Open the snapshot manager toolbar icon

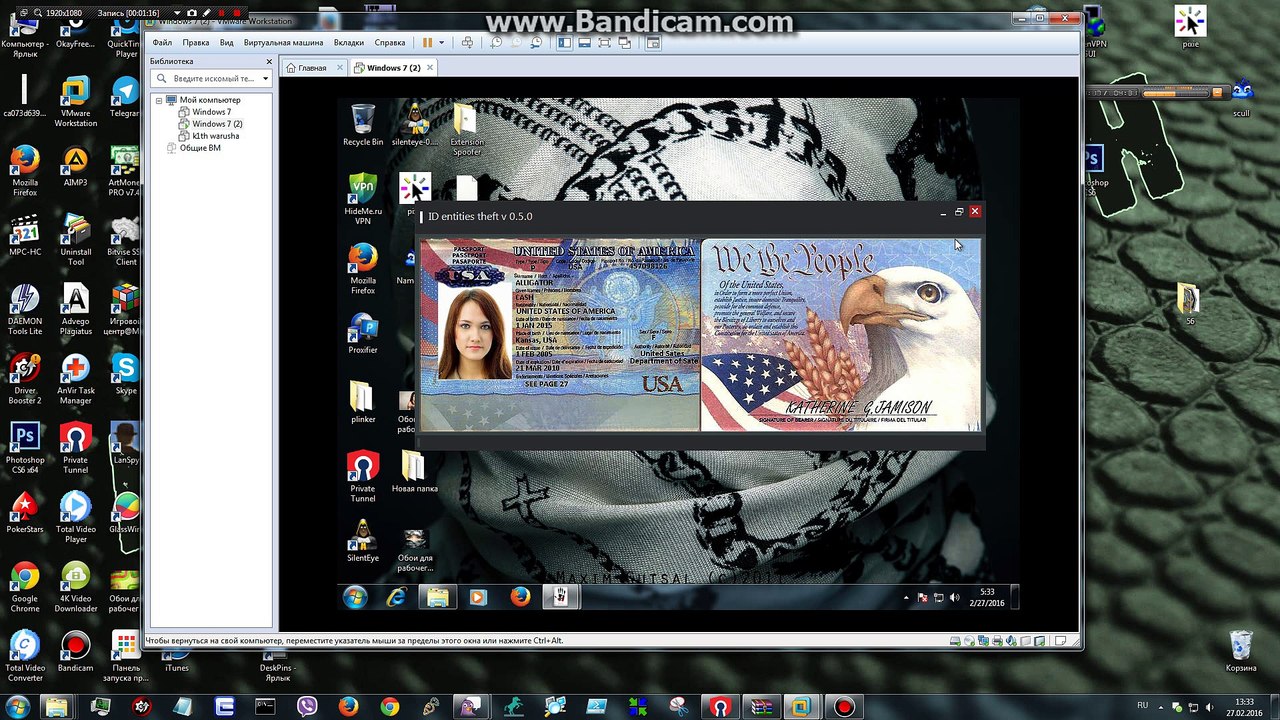(x=536, y=43)
